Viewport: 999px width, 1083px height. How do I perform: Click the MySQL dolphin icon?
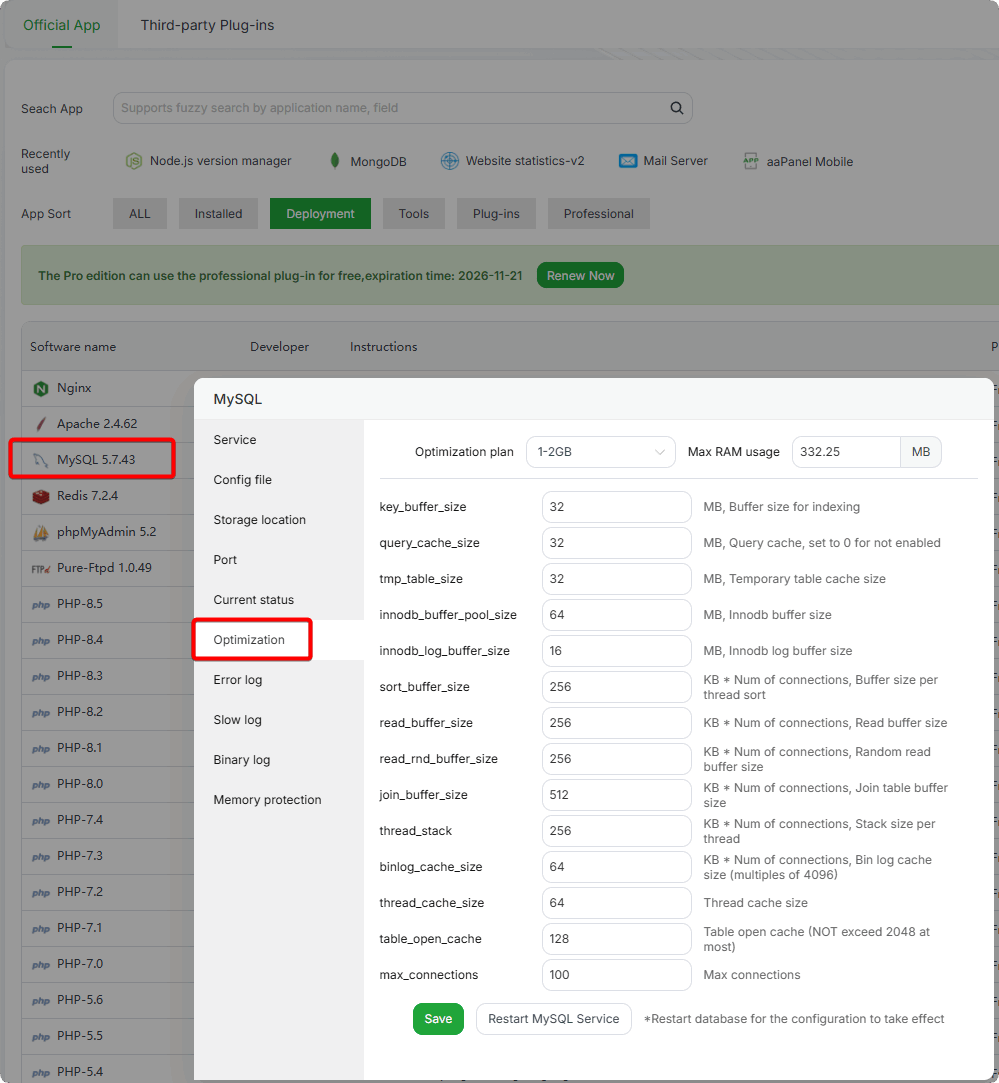pyautogui.click(x=41, y=460)
